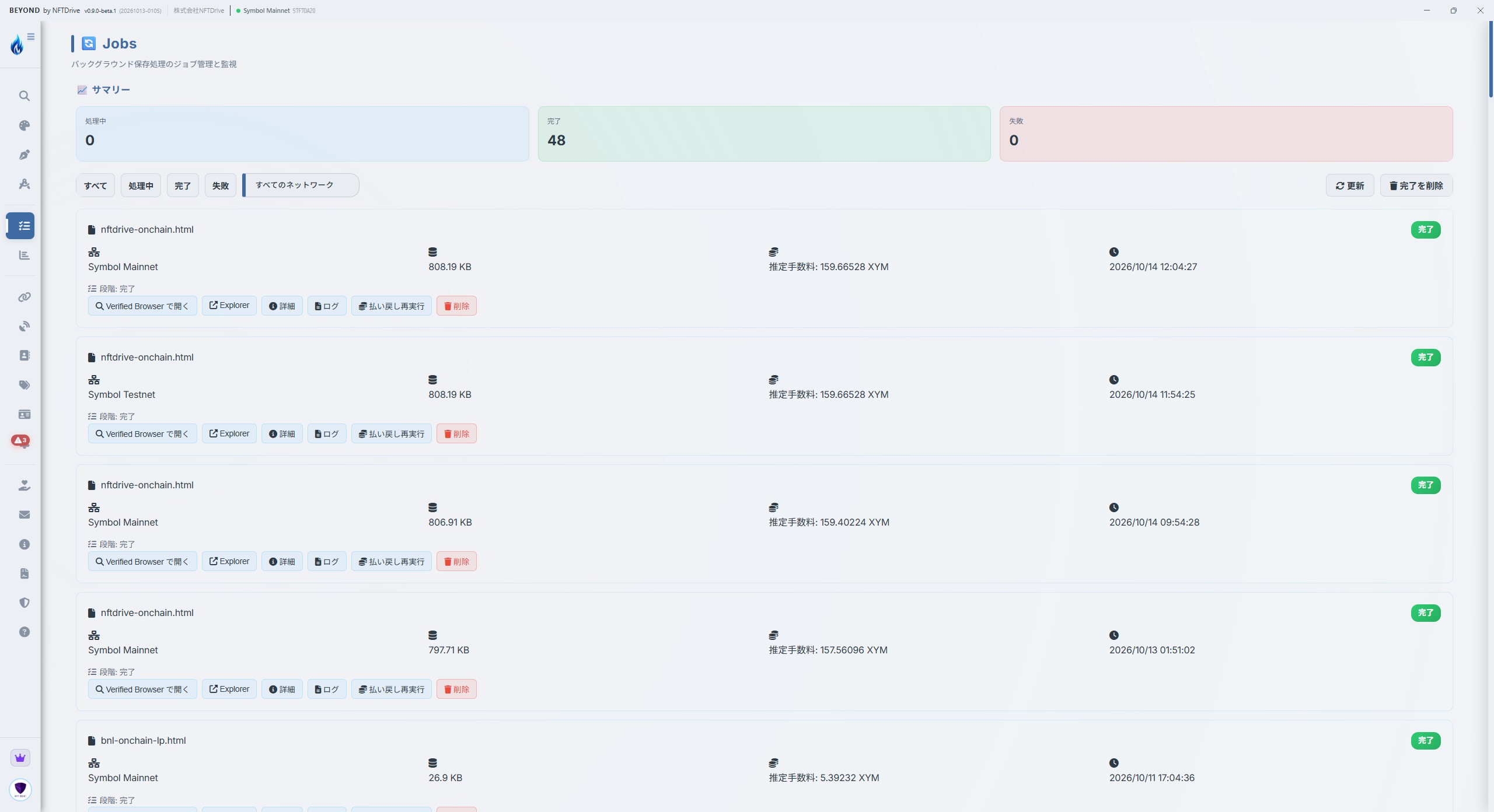The width and height of the screenshot is (1494, 812).
Task: Filter jobs by 処理中 tab
Action: [141, 185]
